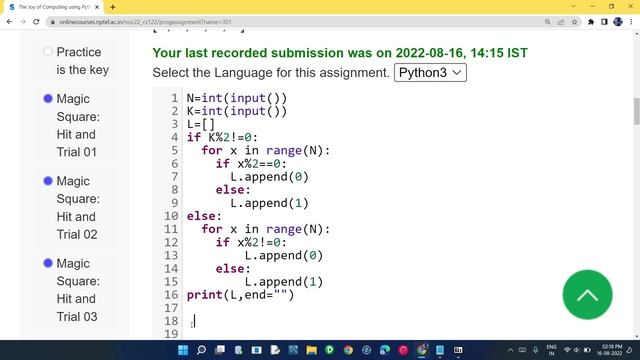Open Windows Start menu

click(183, 350)
